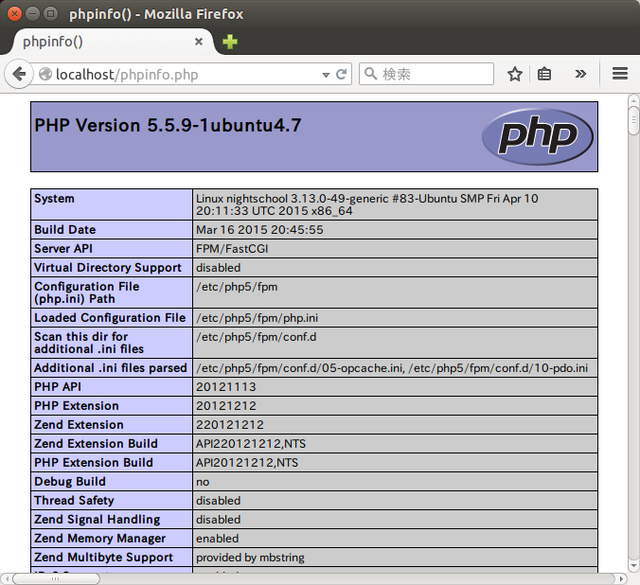Click the PHP Extension Build label
Viewport: 640px width, 585px height.
(93, 463)
